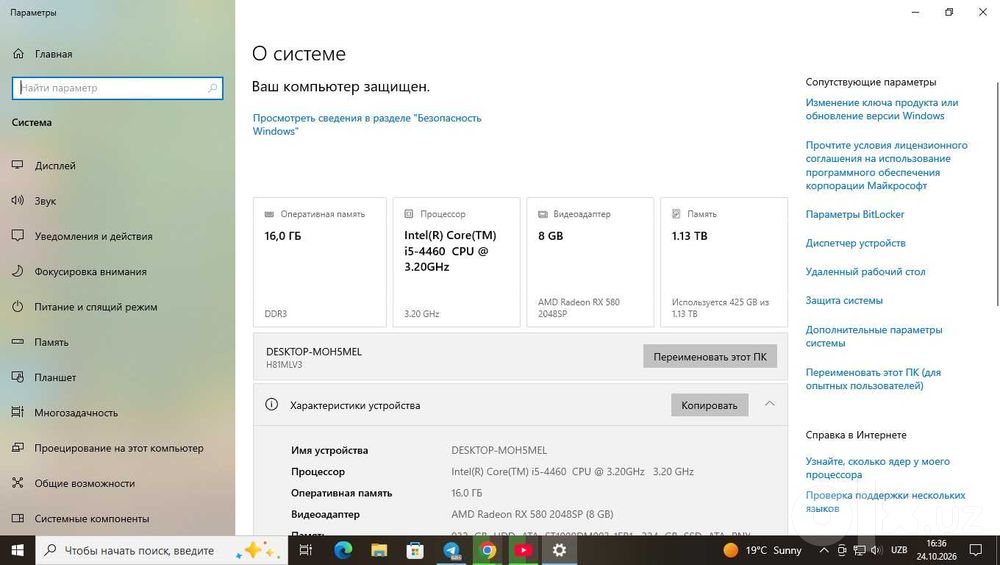This screenshot has height=565, width=1000.
Task: Open Microsoft Store from the taskbar
Action: 415,550
